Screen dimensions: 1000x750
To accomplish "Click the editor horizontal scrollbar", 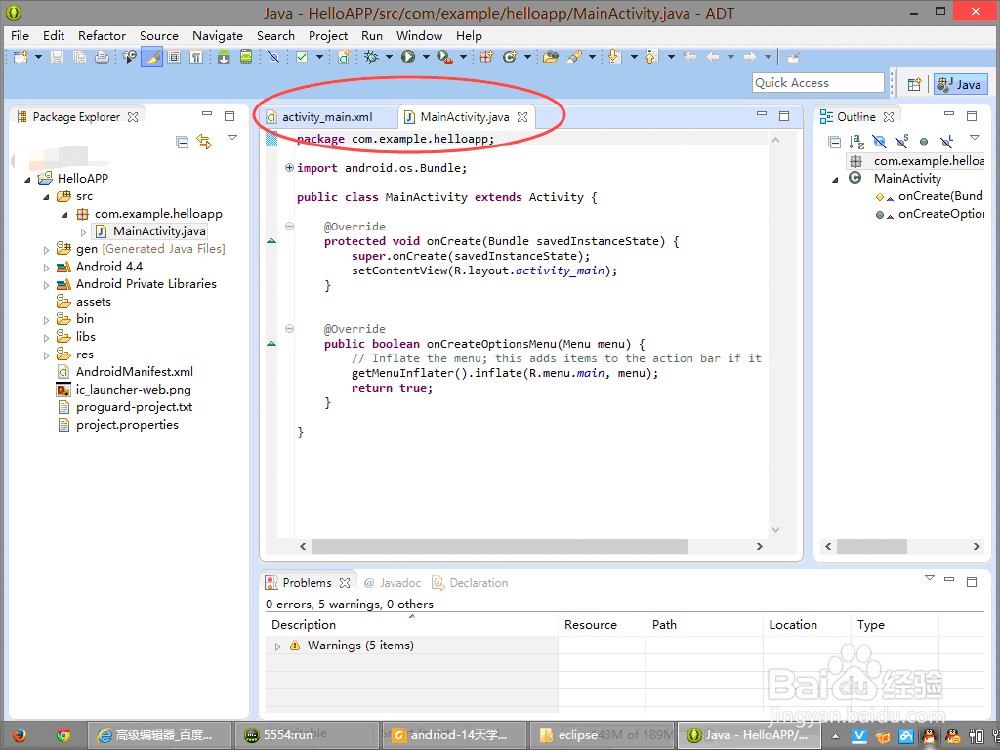I will pos(499,547).
